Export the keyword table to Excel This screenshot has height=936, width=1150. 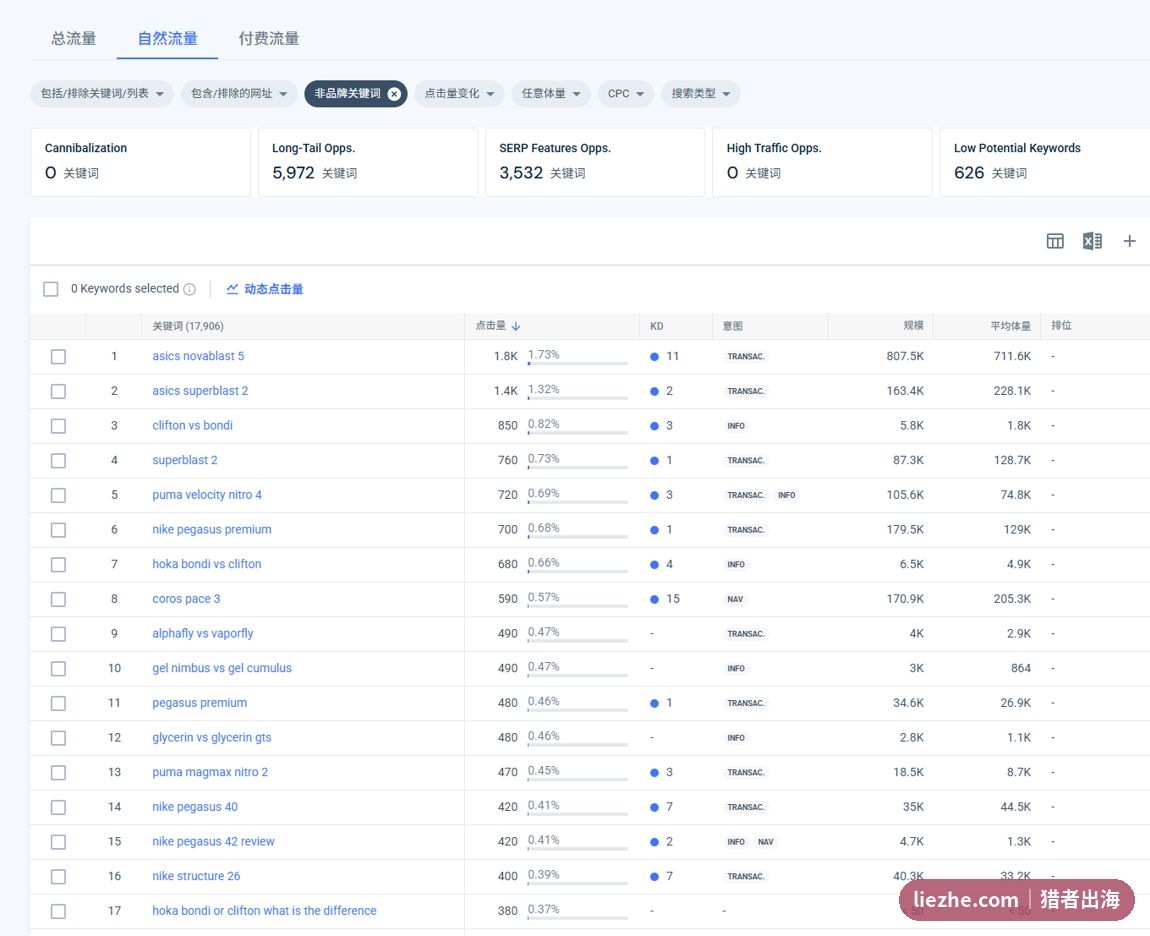pos(1092,241)
